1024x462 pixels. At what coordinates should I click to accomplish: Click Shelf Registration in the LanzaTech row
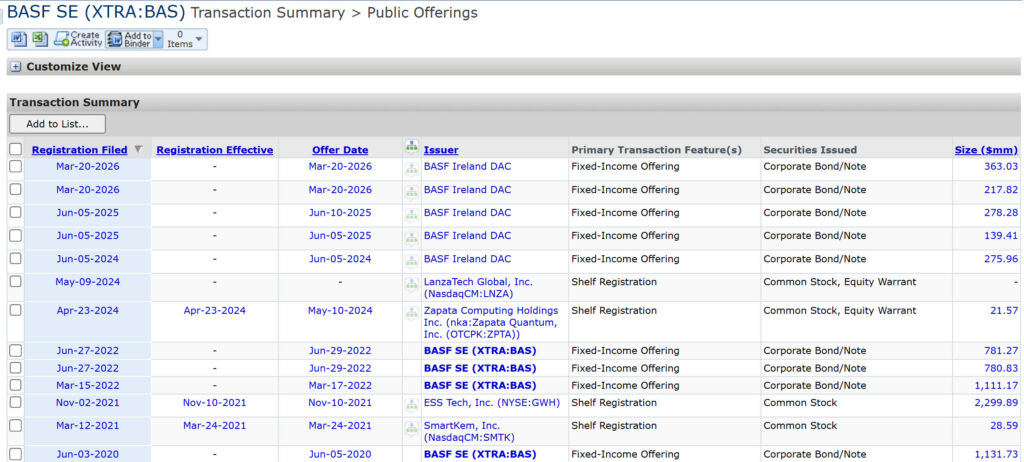(614, 282)
